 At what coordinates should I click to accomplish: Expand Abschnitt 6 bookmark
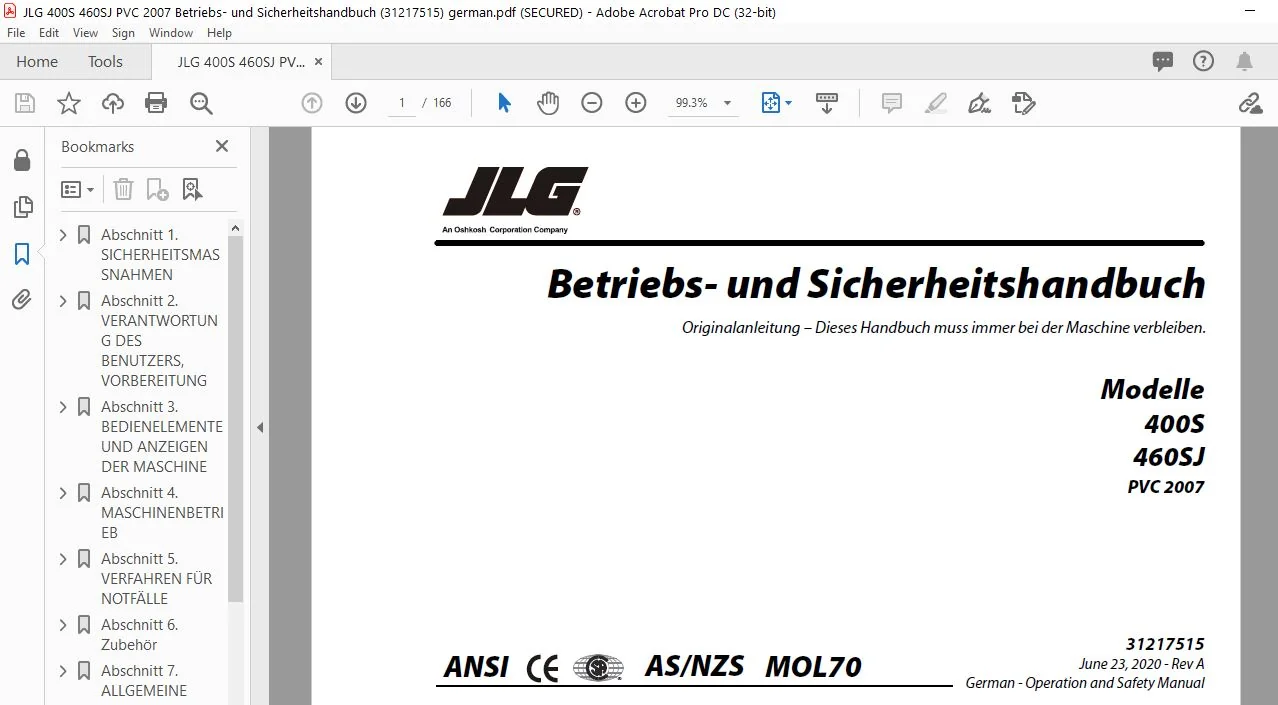(64, 625)
